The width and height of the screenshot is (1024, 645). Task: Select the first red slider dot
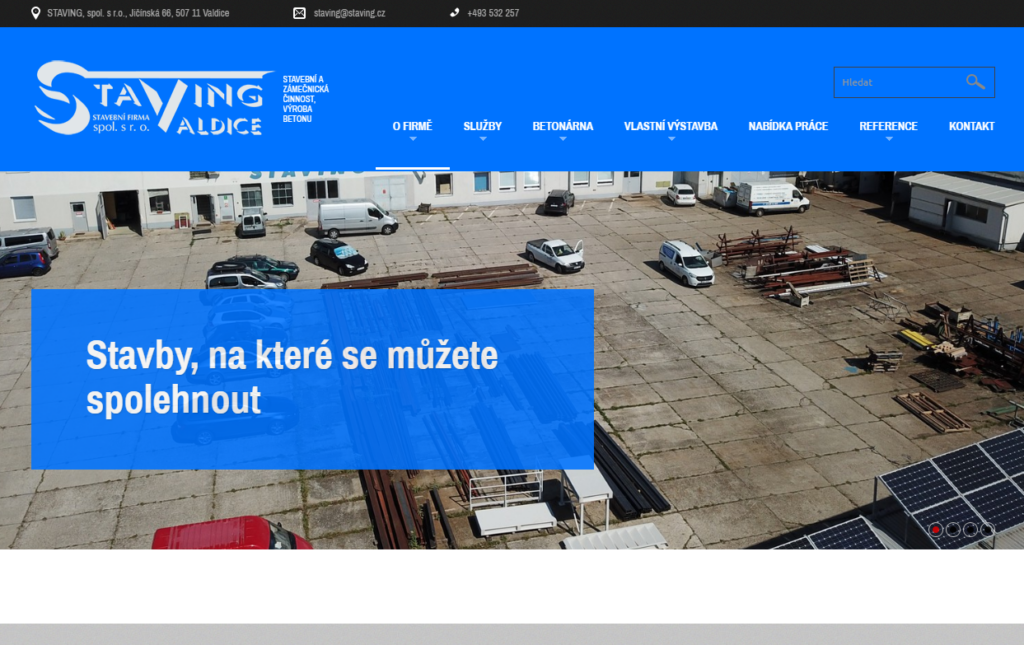pos(936,530)
